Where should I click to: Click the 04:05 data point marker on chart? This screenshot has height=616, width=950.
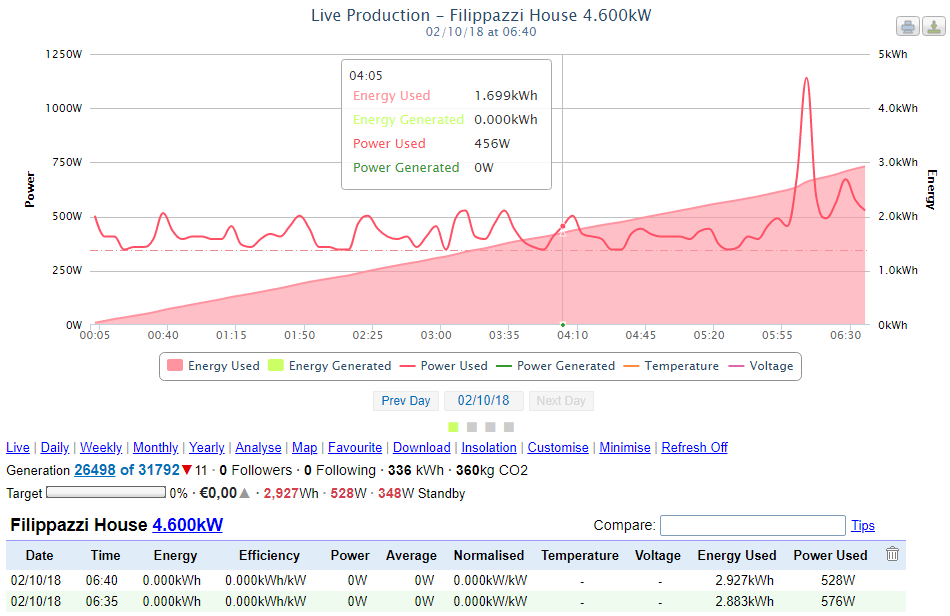(563, 227)
